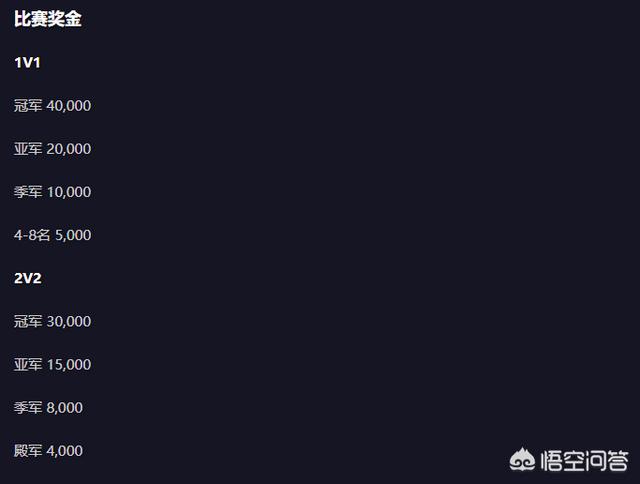
Task: Select the 2V2 section heading
Action: click(28, 278)
